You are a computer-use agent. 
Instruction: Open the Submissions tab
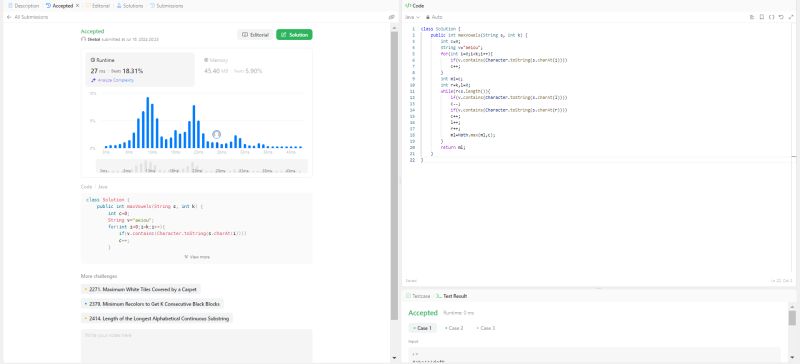[x=166, y=6]
